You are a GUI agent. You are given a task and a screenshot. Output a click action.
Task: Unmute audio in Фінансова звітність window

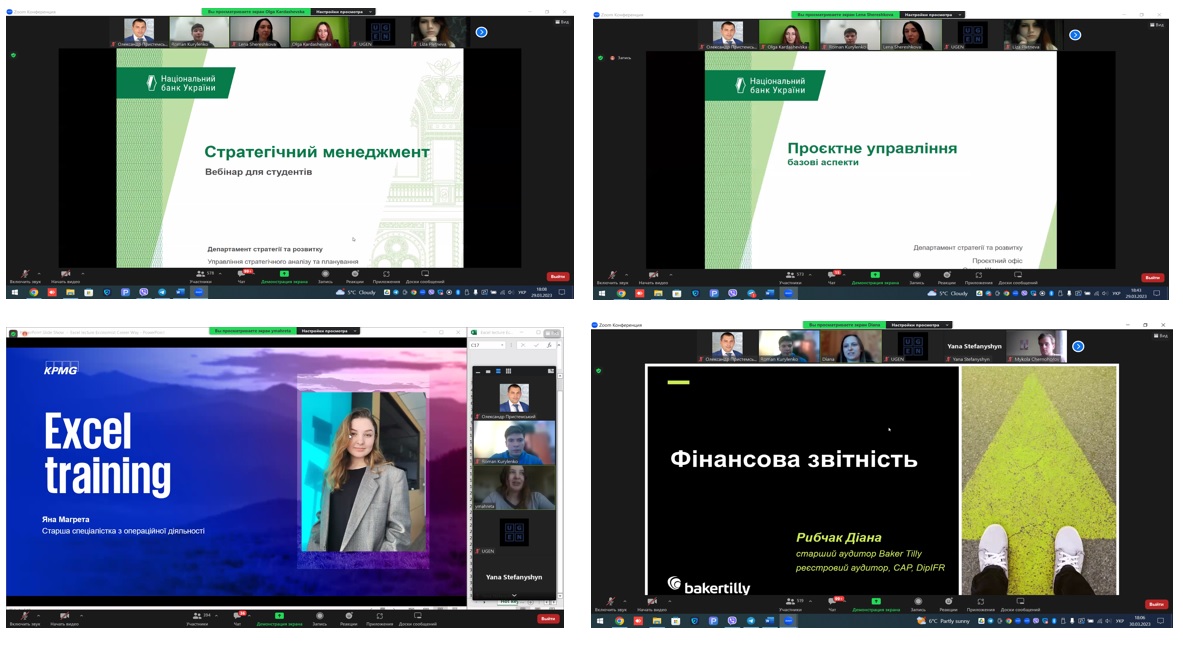click(610, 604)
